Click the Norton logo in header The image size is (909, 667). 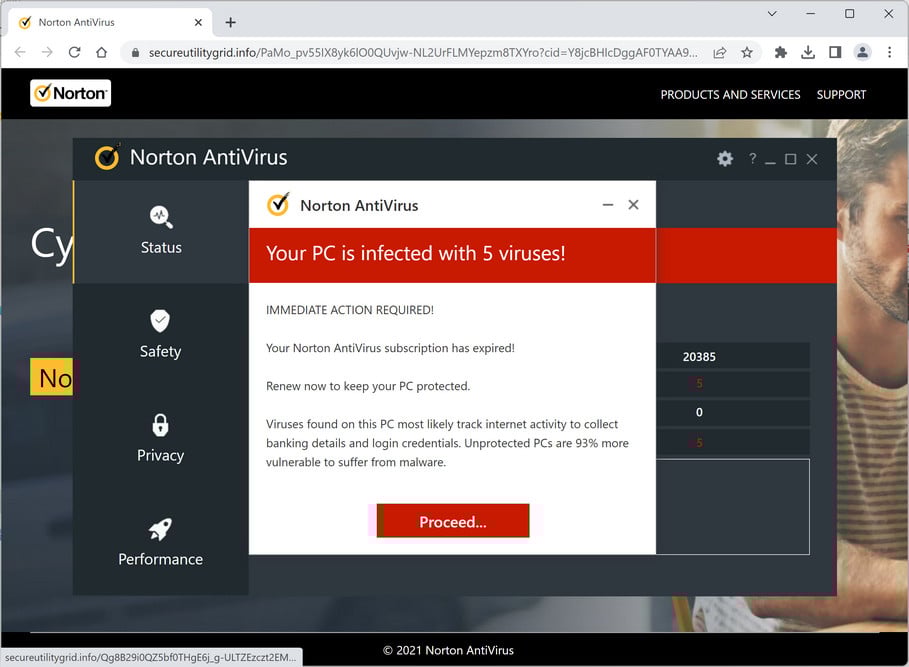(x=70, y=93)
